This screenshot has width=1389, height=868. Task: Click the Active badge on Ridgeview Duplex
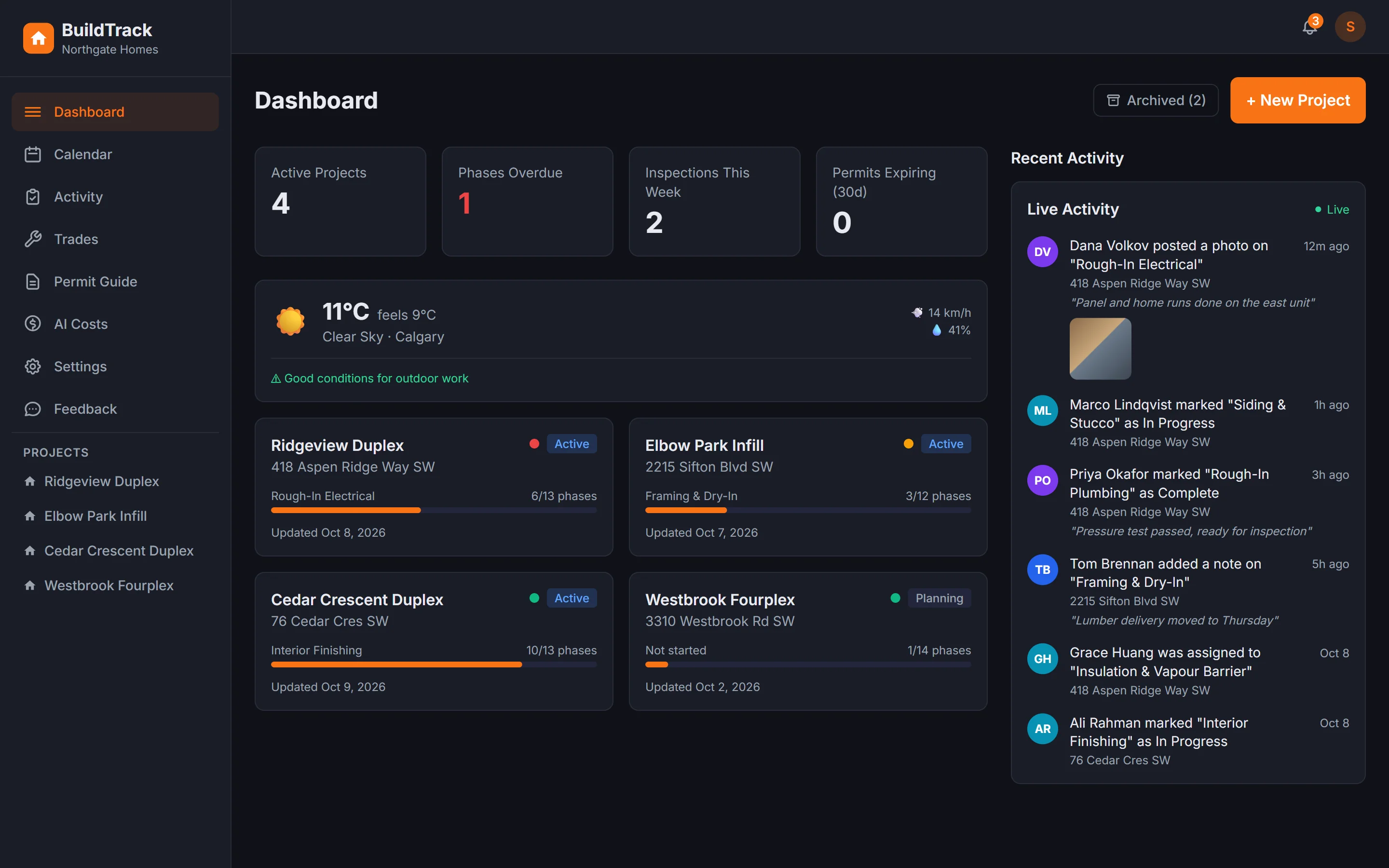point(572,444)
